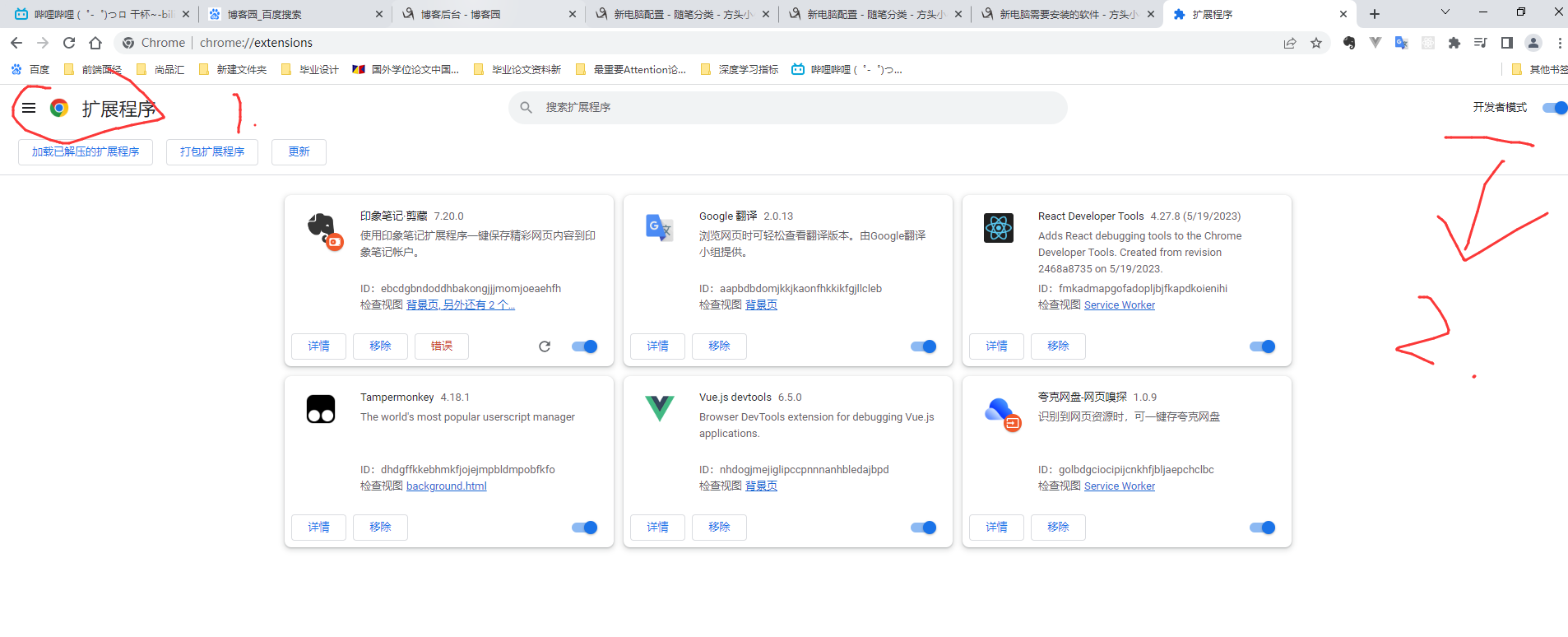The height and width of the screenshot is (637, 1568).
Task: Click the Google 翻译 card icon
Action: point(660,227)
